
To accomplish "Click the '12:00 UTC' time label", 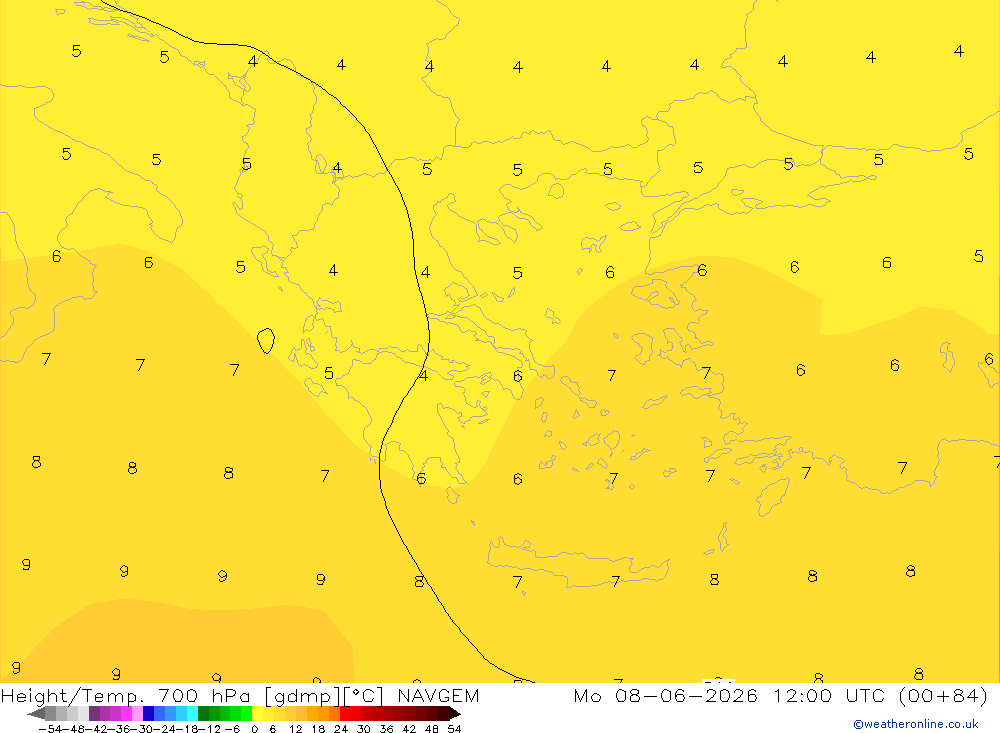I will pos(829,695).
